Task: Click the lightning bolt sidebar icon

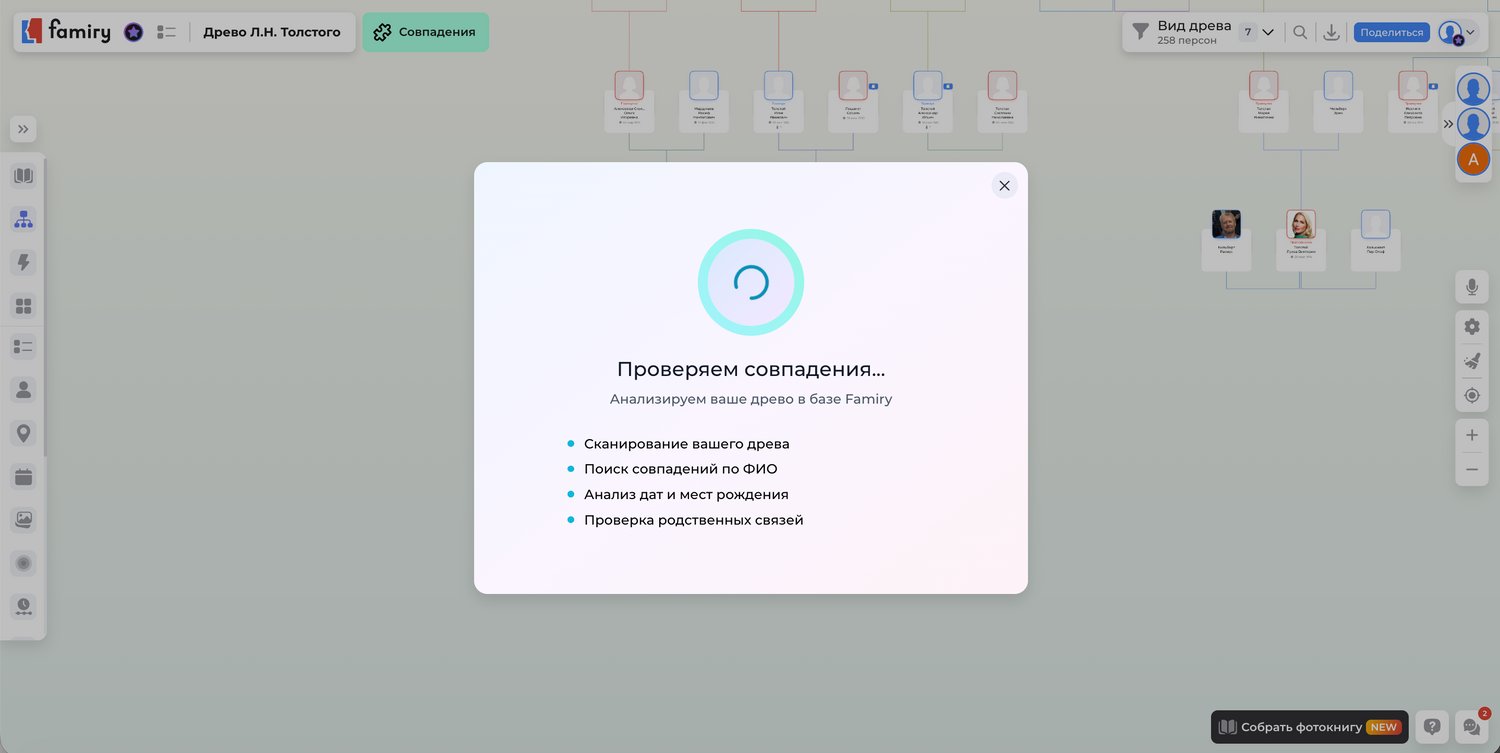Action: click(24, 263)
